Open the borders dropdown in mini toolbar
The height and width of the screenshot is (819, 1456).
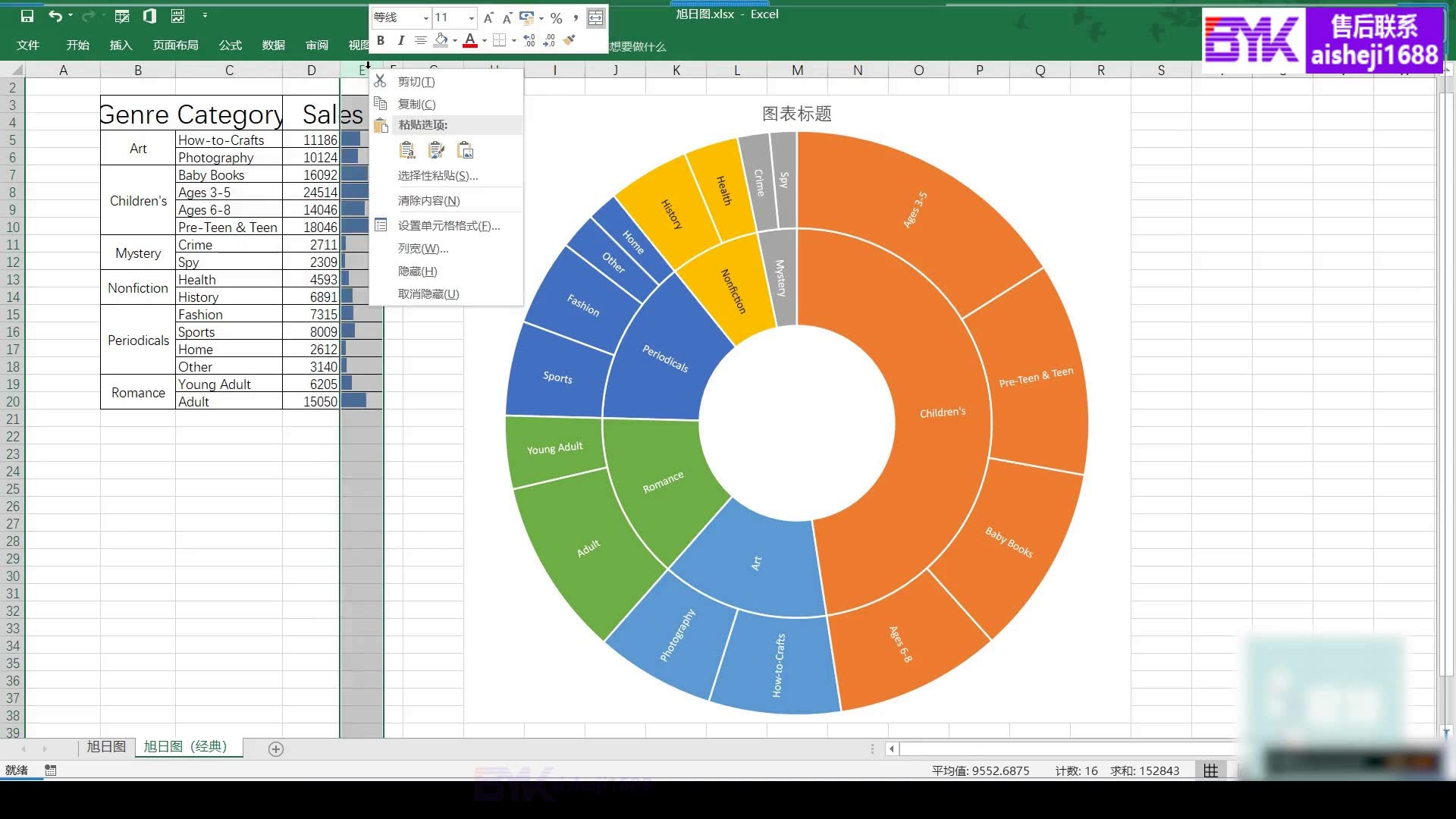(x=514, y=40)
